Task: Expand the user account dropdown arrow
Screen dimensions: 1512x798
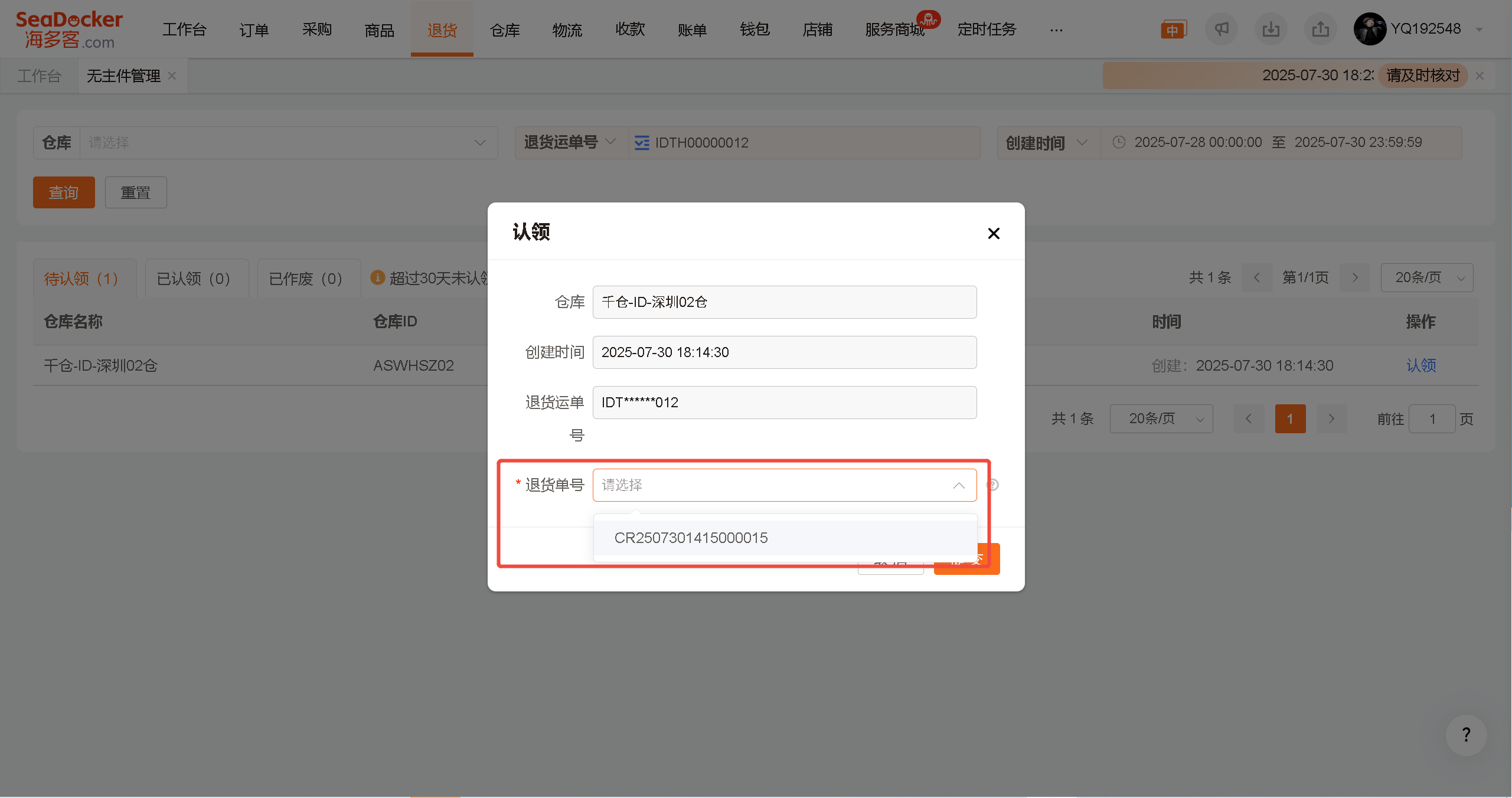Action: coord(1480,30)
